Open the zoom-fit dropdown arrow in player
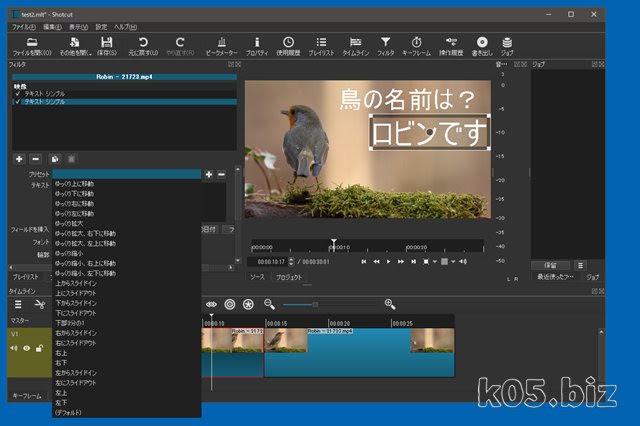Viewport: 640px width, 426px height. 435,262
